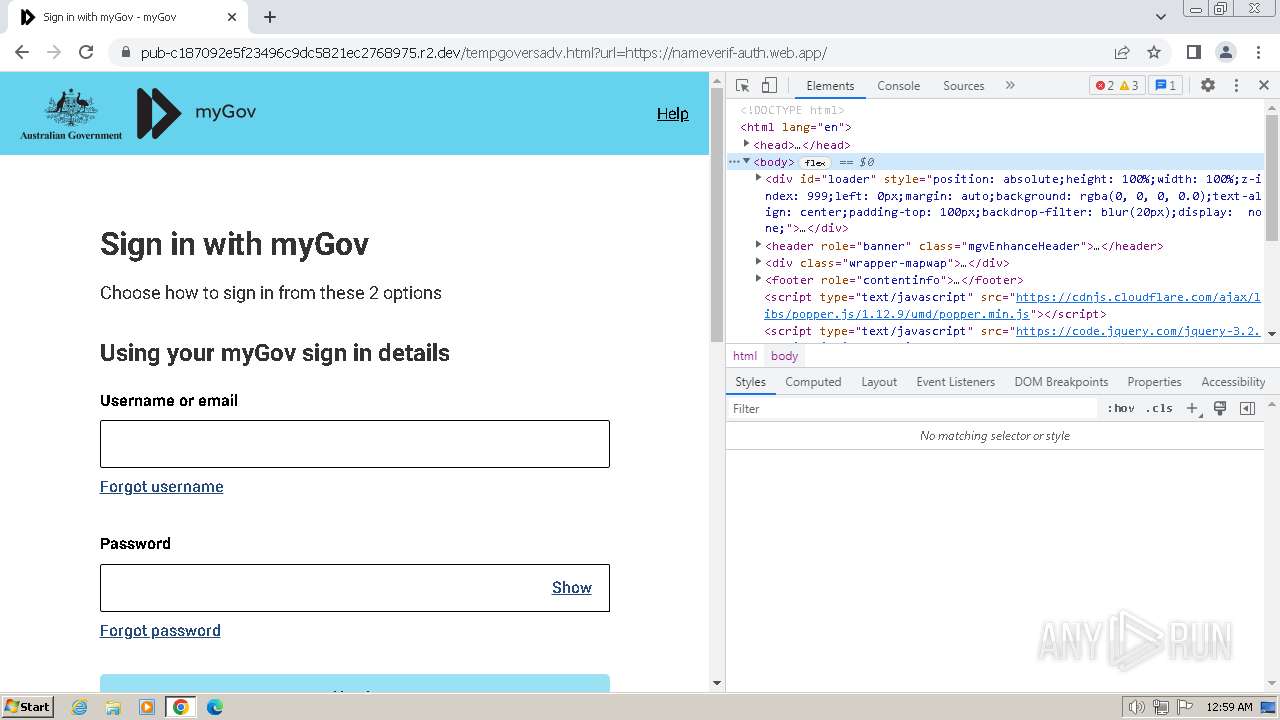1280x720 pixels.
Task: Go back in browser history
Action: 22,52
